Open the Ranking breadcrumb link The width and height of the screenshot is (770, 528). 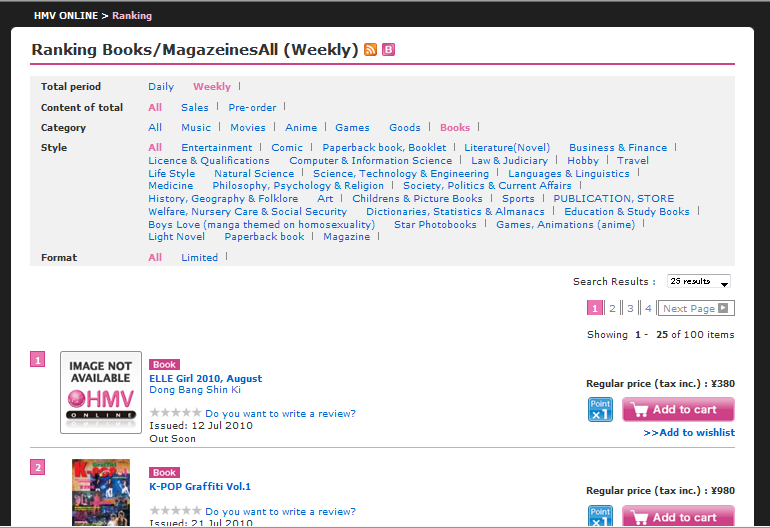point(132,16)
